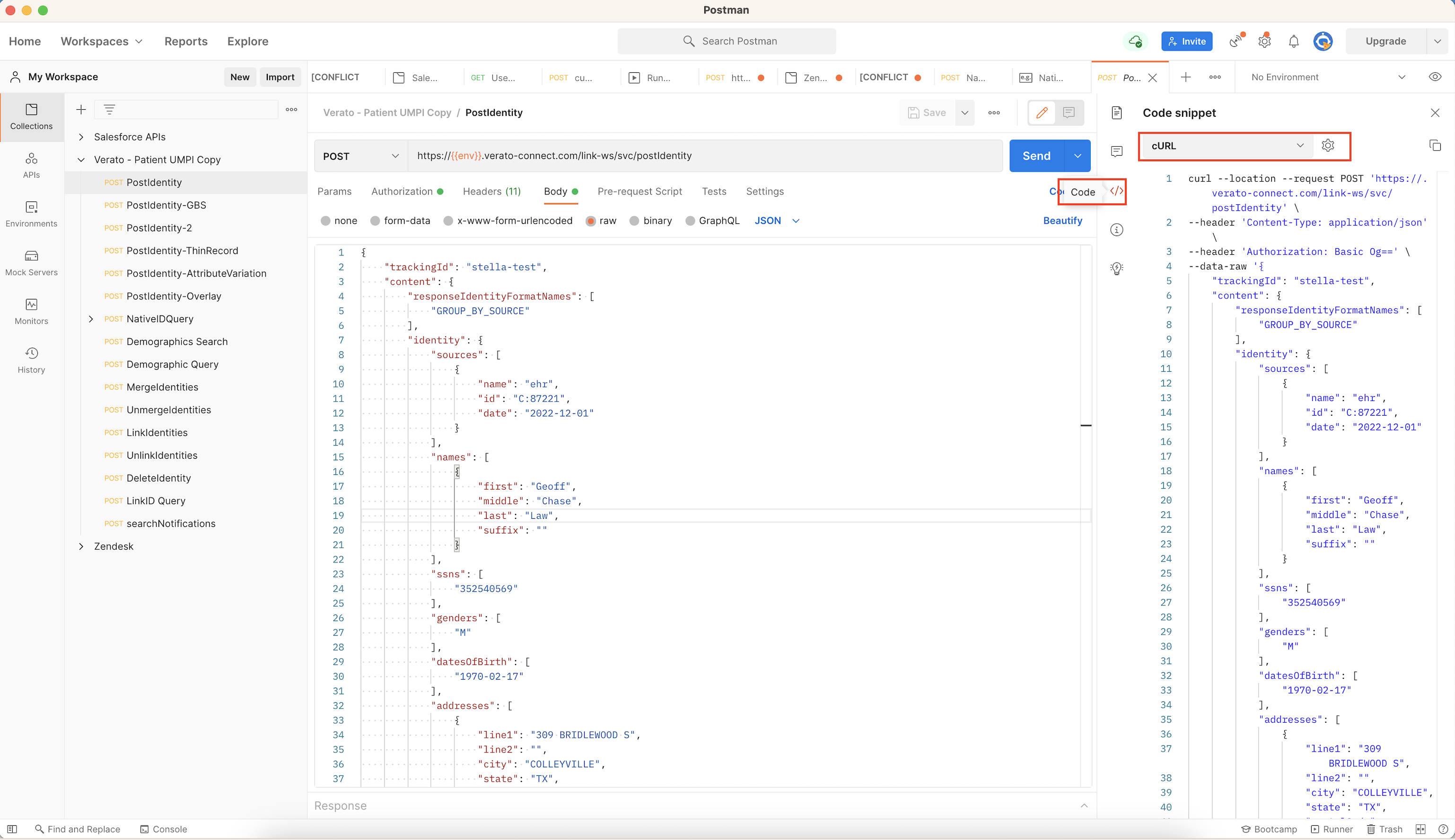The width and height of the screenshot is (1455, 840).
Task: Open environment quick look eye icon
Action: (x=1435, y=77)
